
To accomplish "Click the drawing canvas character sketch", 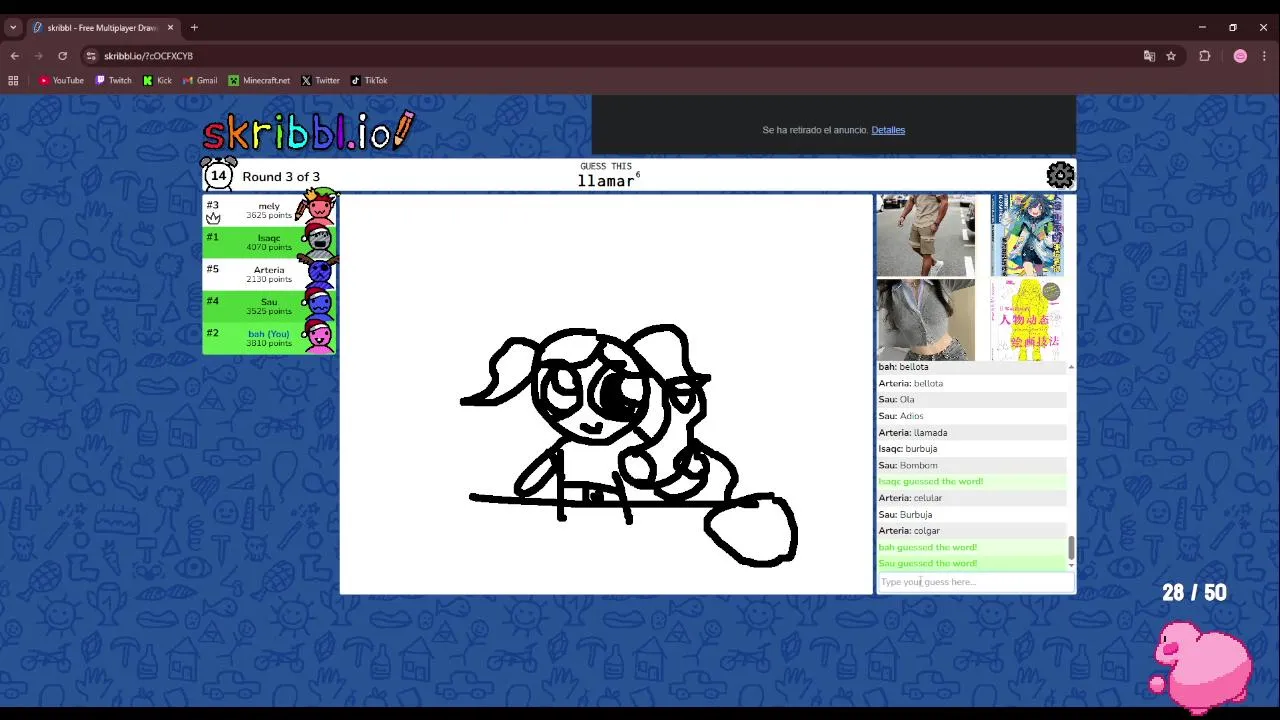I will coord(628,444).
